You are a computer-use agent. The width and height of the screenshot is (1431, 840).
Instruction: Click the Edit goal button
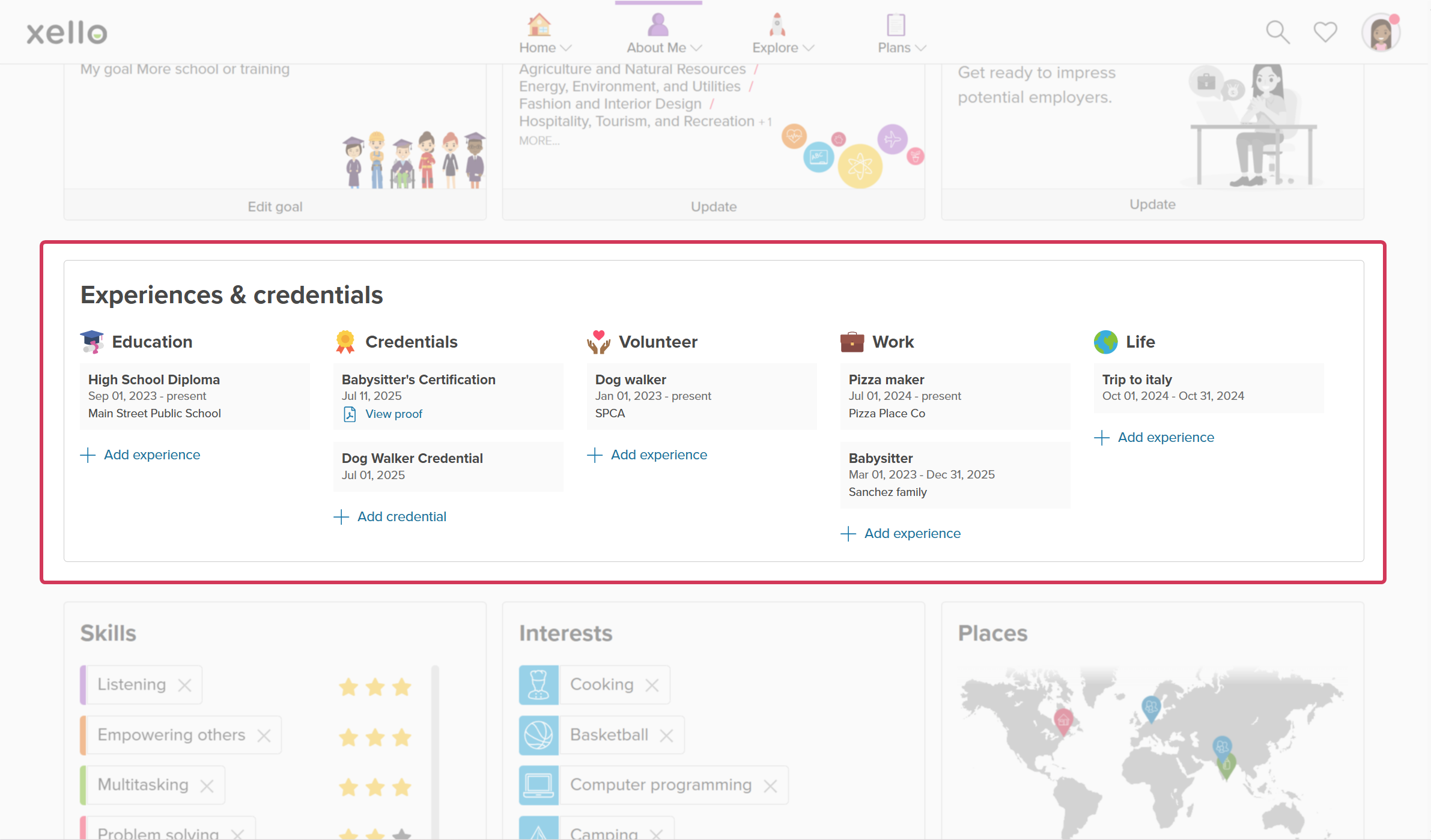pyautogui.click(x=275, y=206)
